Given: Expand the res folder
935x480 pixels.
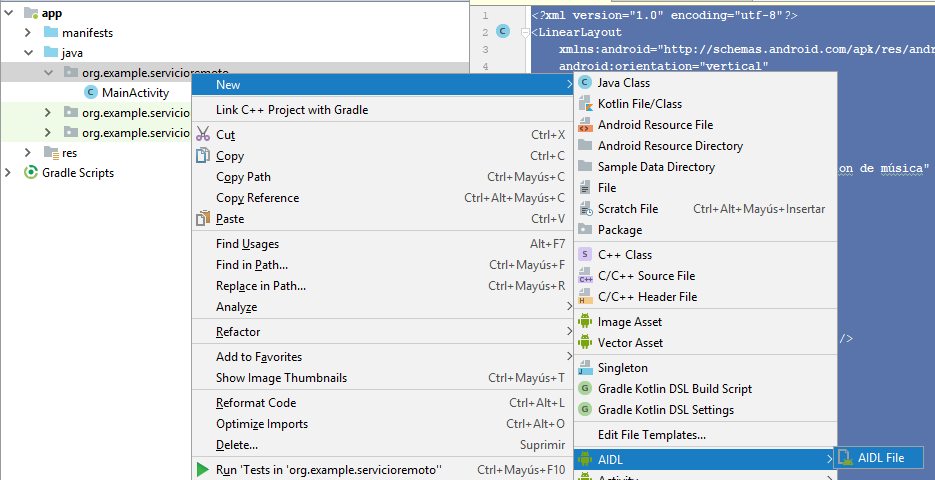Looking at the screenshot, I should pyautogui.click(x=29, y=153).
